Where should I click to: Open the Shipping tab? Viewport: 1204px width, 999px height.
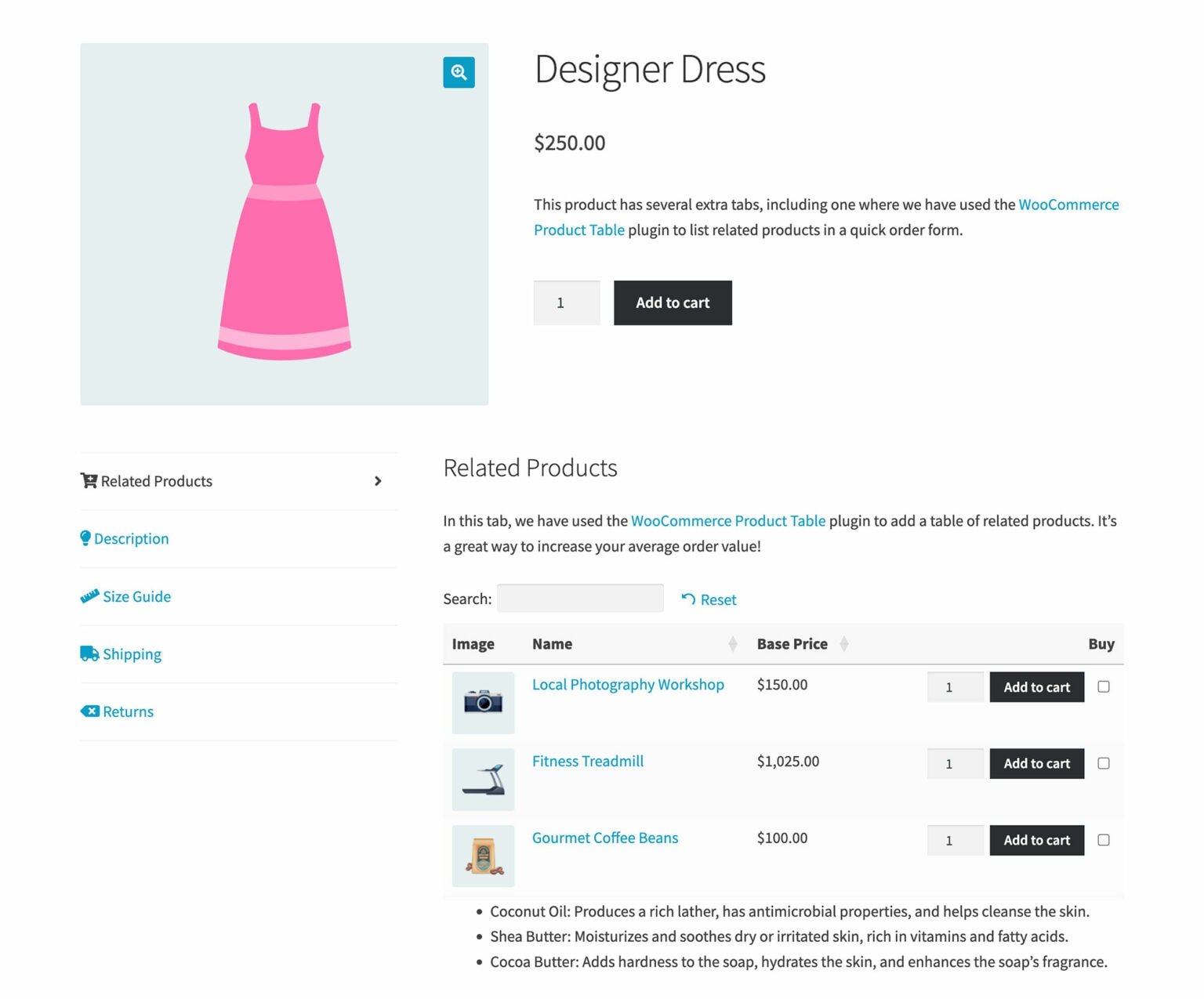132,653
